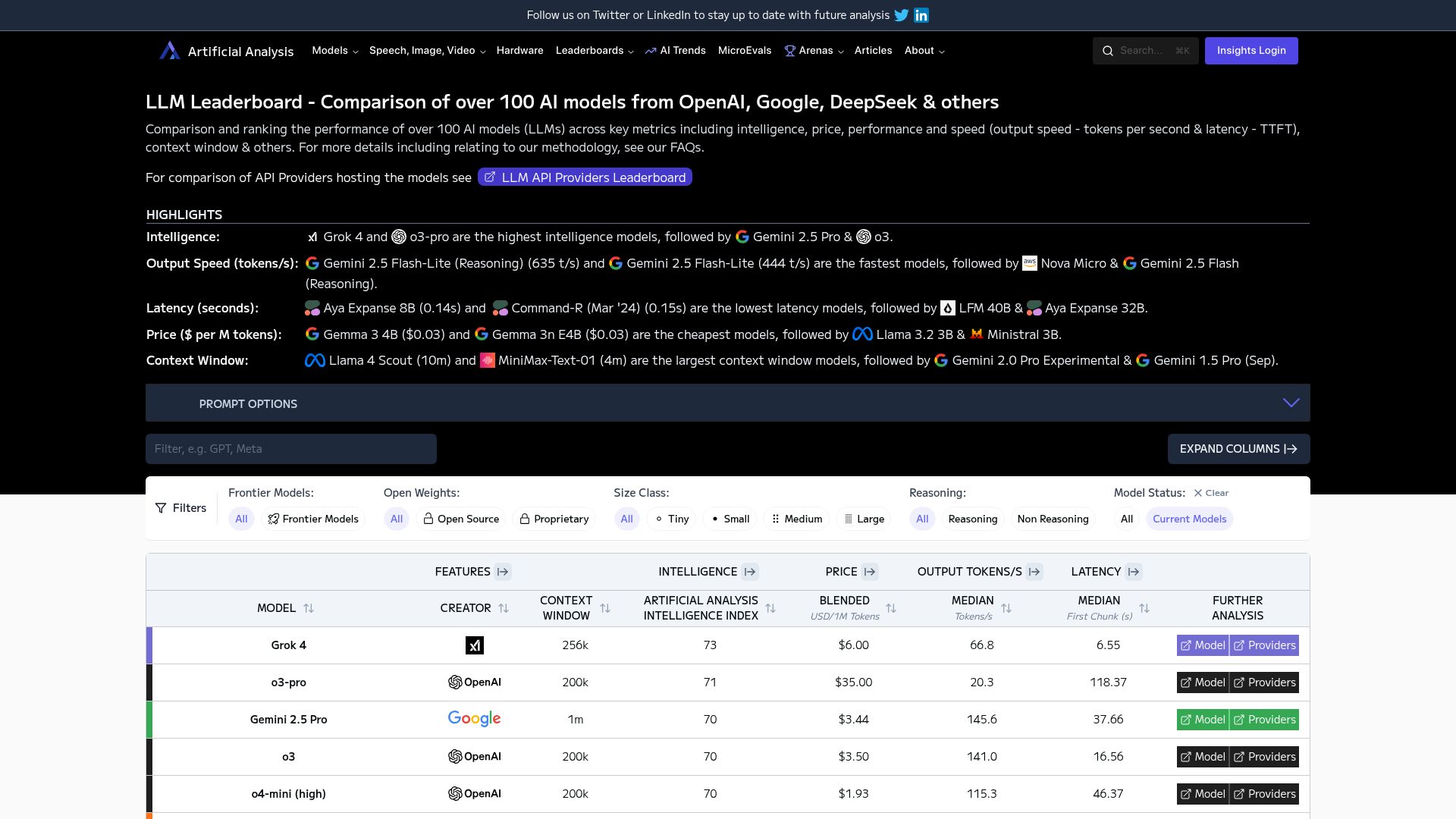Select Open Source filter chip

(460, 519)
